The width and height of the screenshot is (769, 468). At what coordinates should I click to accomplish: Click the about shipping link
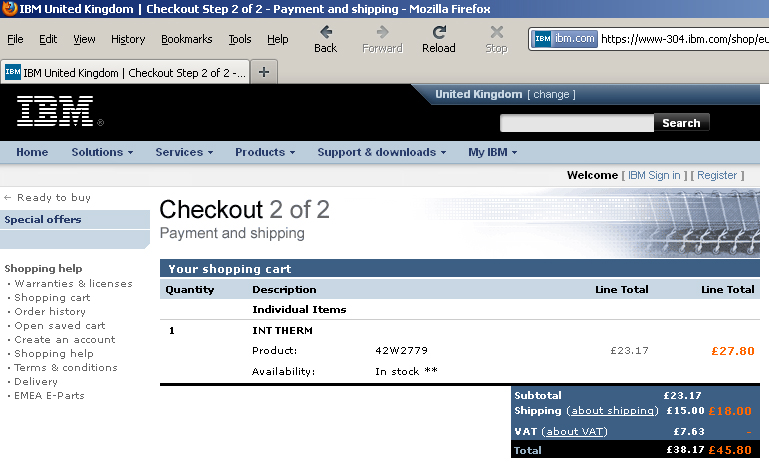click(612, 411)
